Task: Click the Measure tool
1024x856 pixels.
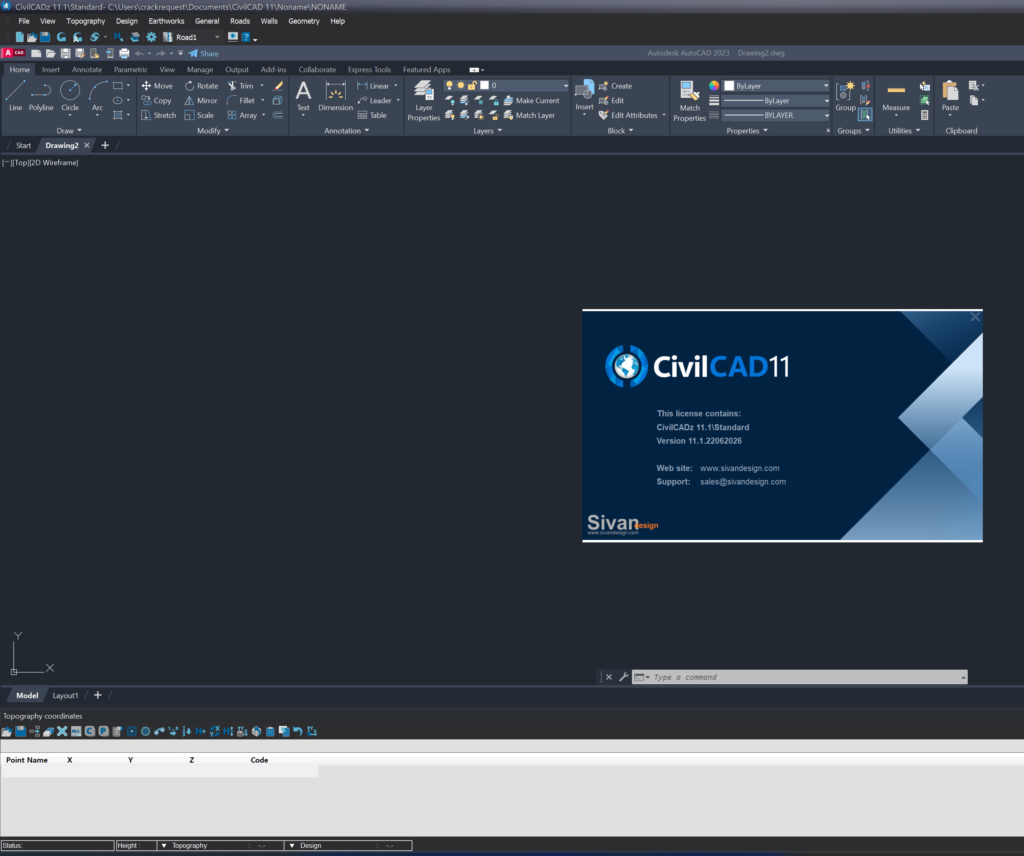Action: pyautogui.click(x=896, y=96)
